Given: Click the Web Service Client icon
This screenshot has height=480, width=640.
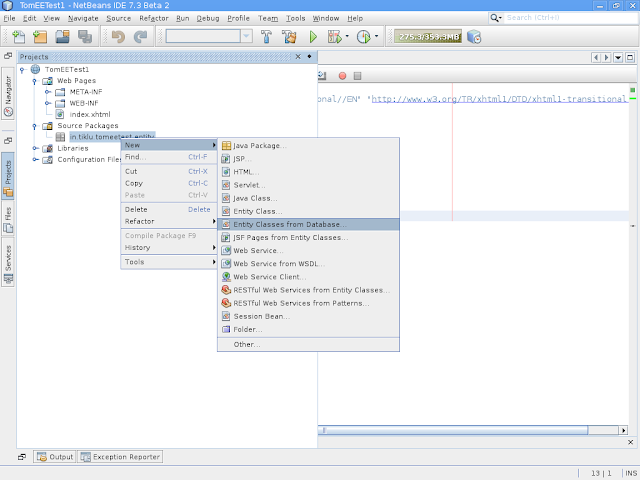Looking at the screenshot, I should click(226, 277).
